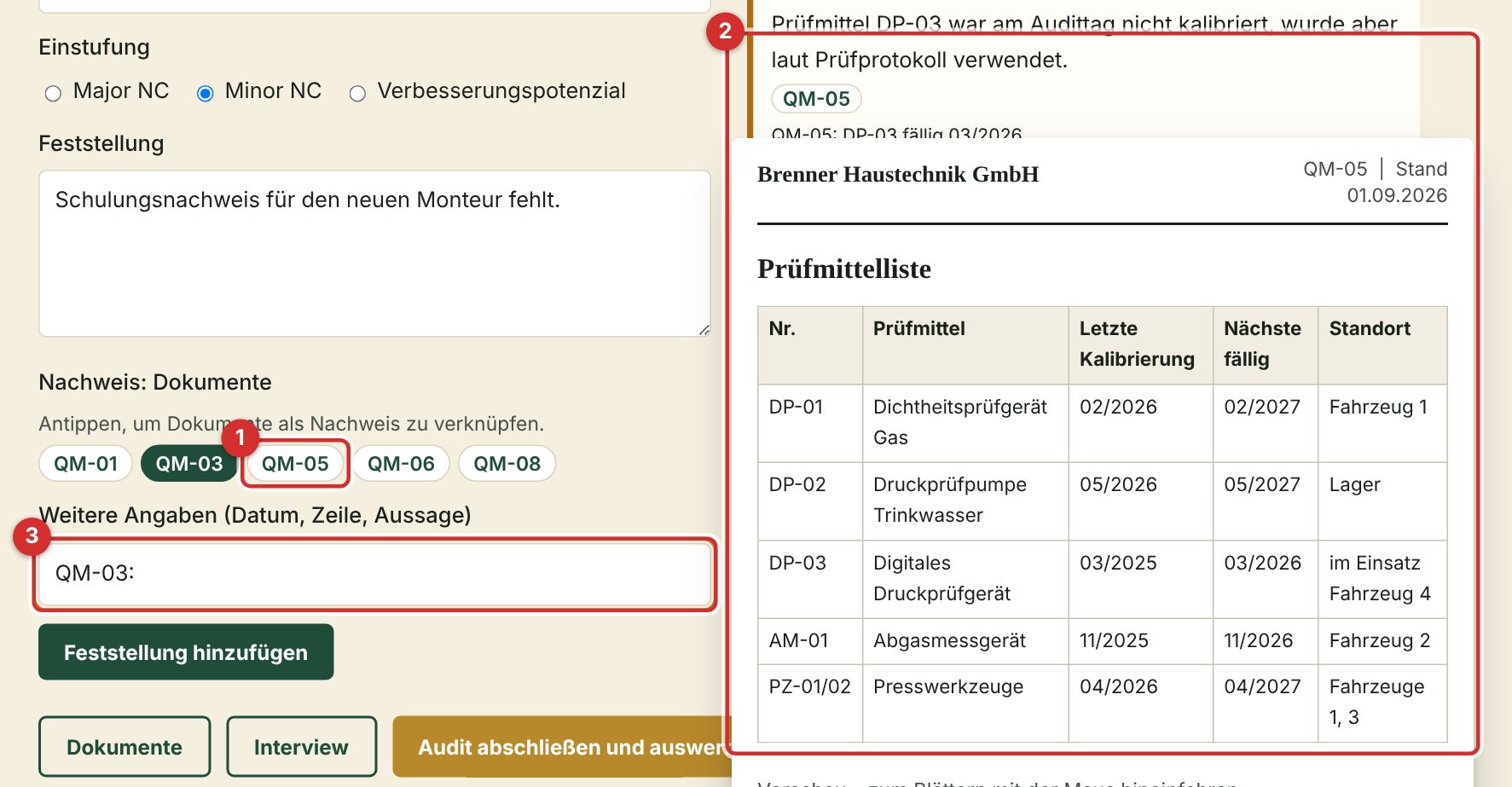This screenshot has width=1512, height=787.
Task: Choose the Verbesserungspotenzial radio option
Action: pyautogui.click(x=357, y=93)
